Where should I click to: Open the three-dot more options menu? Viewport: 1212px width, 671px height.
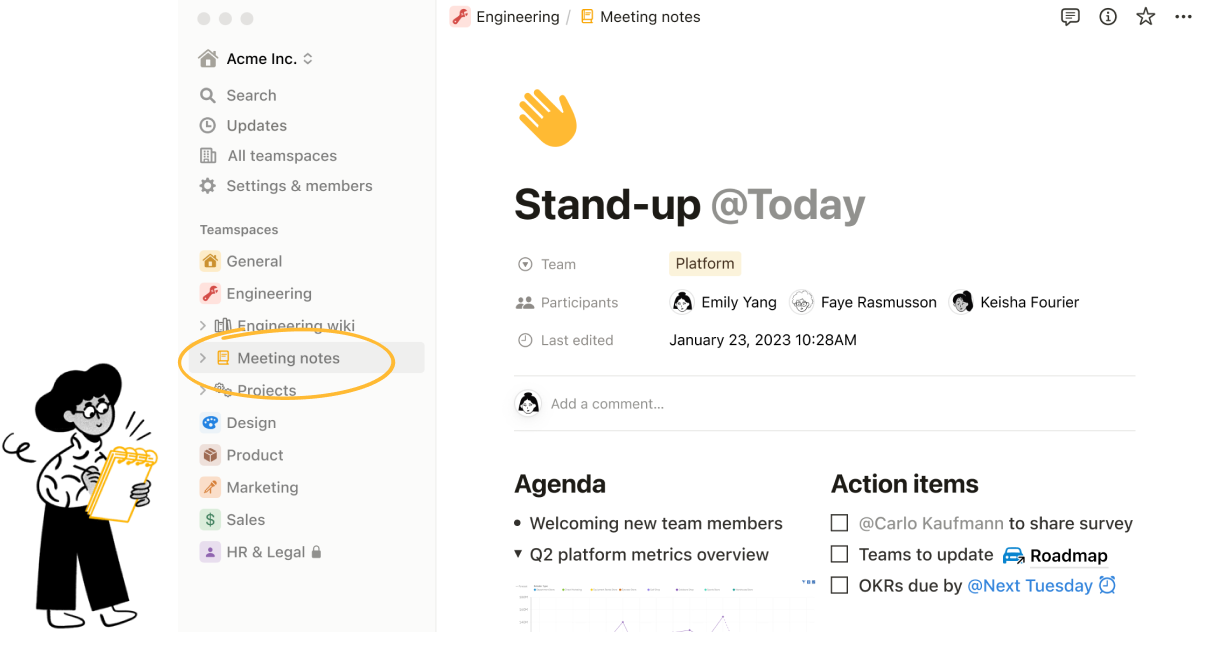click(x=1184, y=17)
